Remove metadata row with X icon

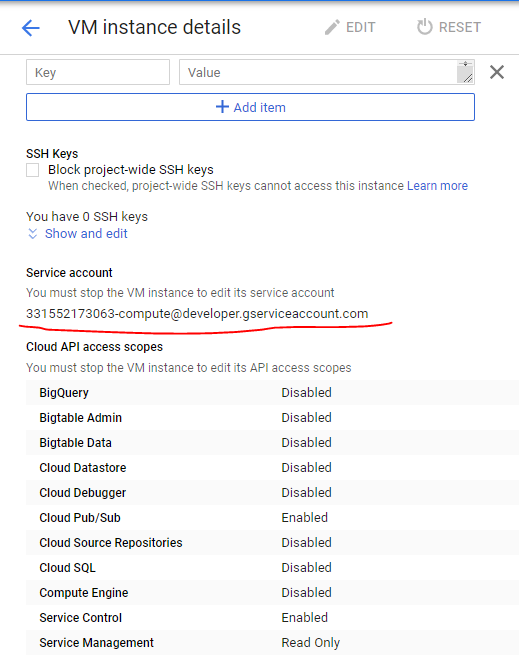pyautogui.click(x=497, y=72)
